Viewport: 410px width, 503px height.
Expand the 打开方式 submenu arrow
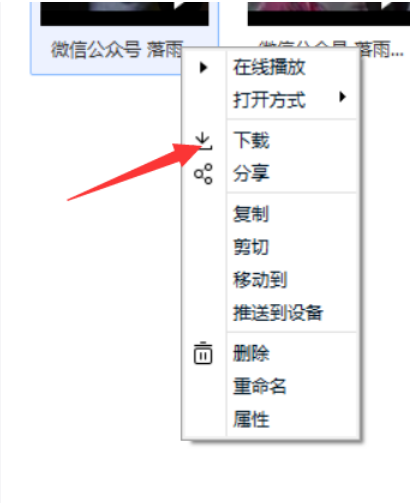click(x=342, y=97)
